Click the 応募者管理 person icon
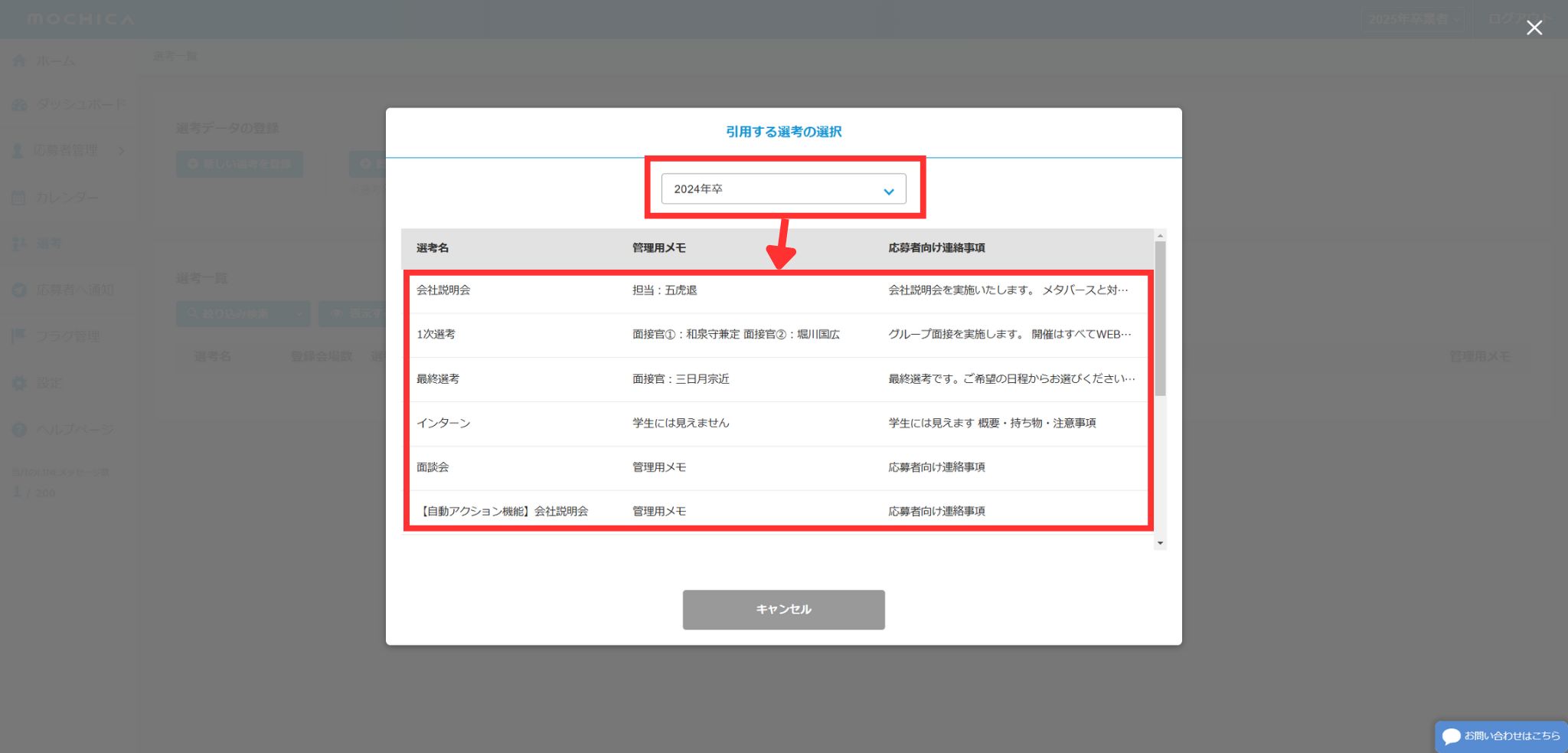Viewport: 1568px width, 753px height. tap(18, 151)
